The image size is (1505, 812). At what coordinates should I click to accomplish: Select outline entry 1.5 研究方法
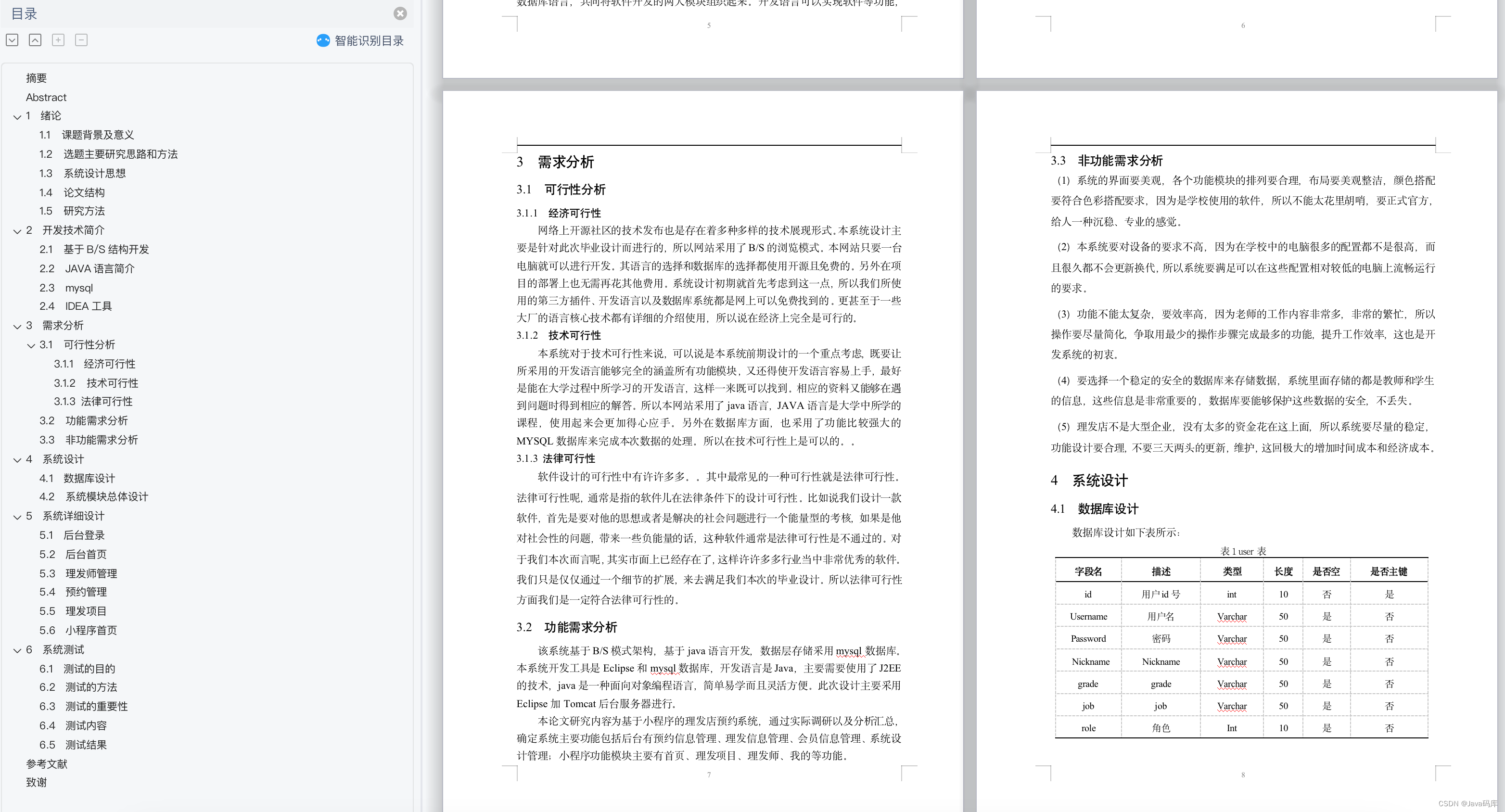point(72,211)
